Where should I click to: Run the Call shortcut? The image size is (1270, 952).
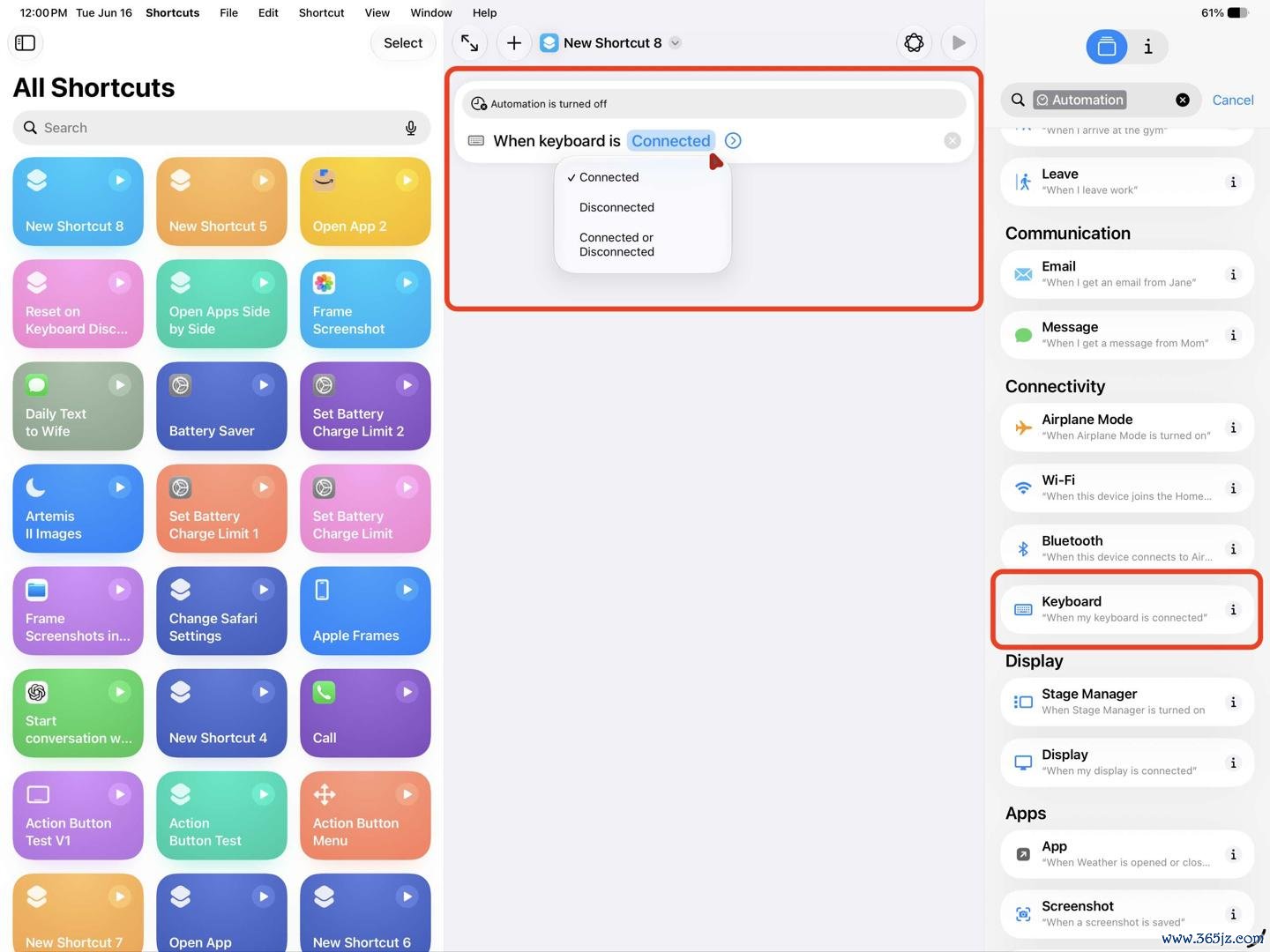[407, 691]
